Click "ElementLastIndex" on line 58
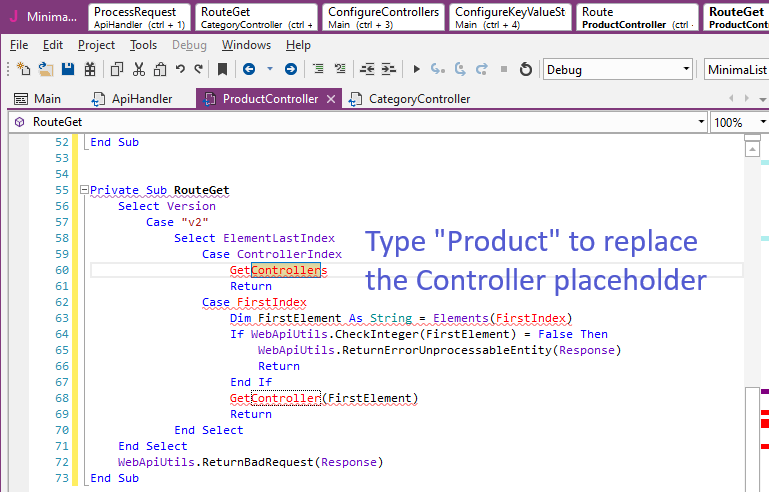 (x=279, y=238)
